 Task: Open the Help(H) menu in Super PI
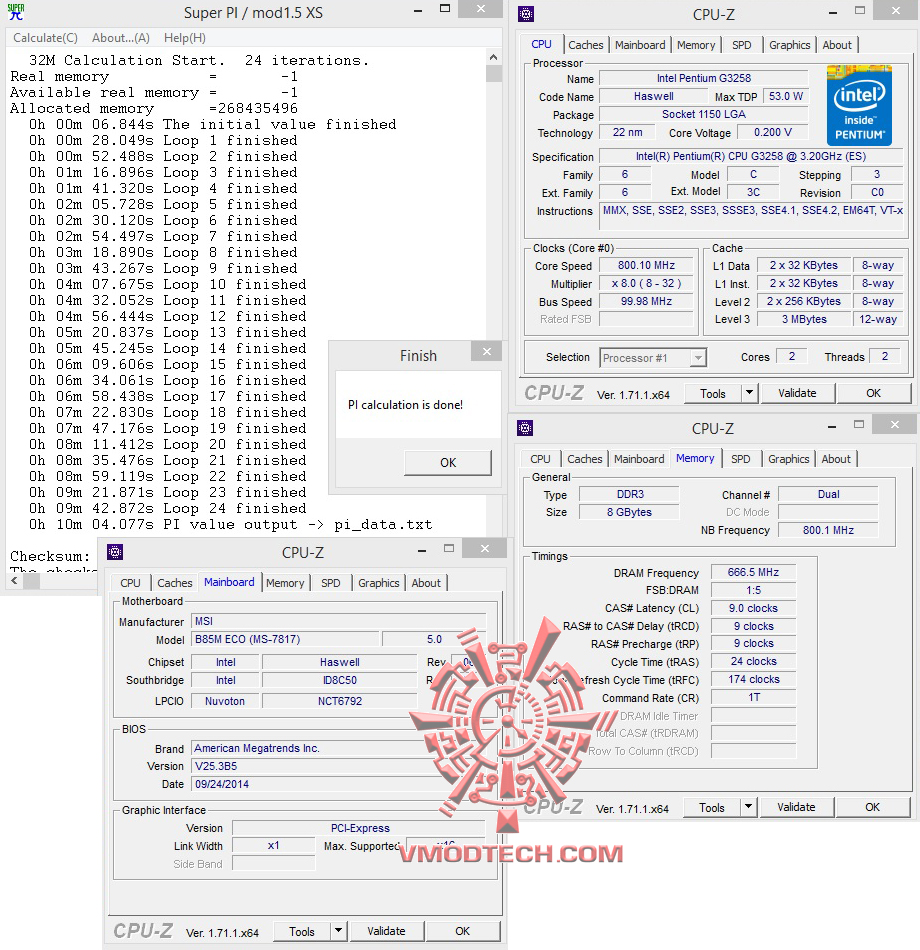(x=185, y=38)
